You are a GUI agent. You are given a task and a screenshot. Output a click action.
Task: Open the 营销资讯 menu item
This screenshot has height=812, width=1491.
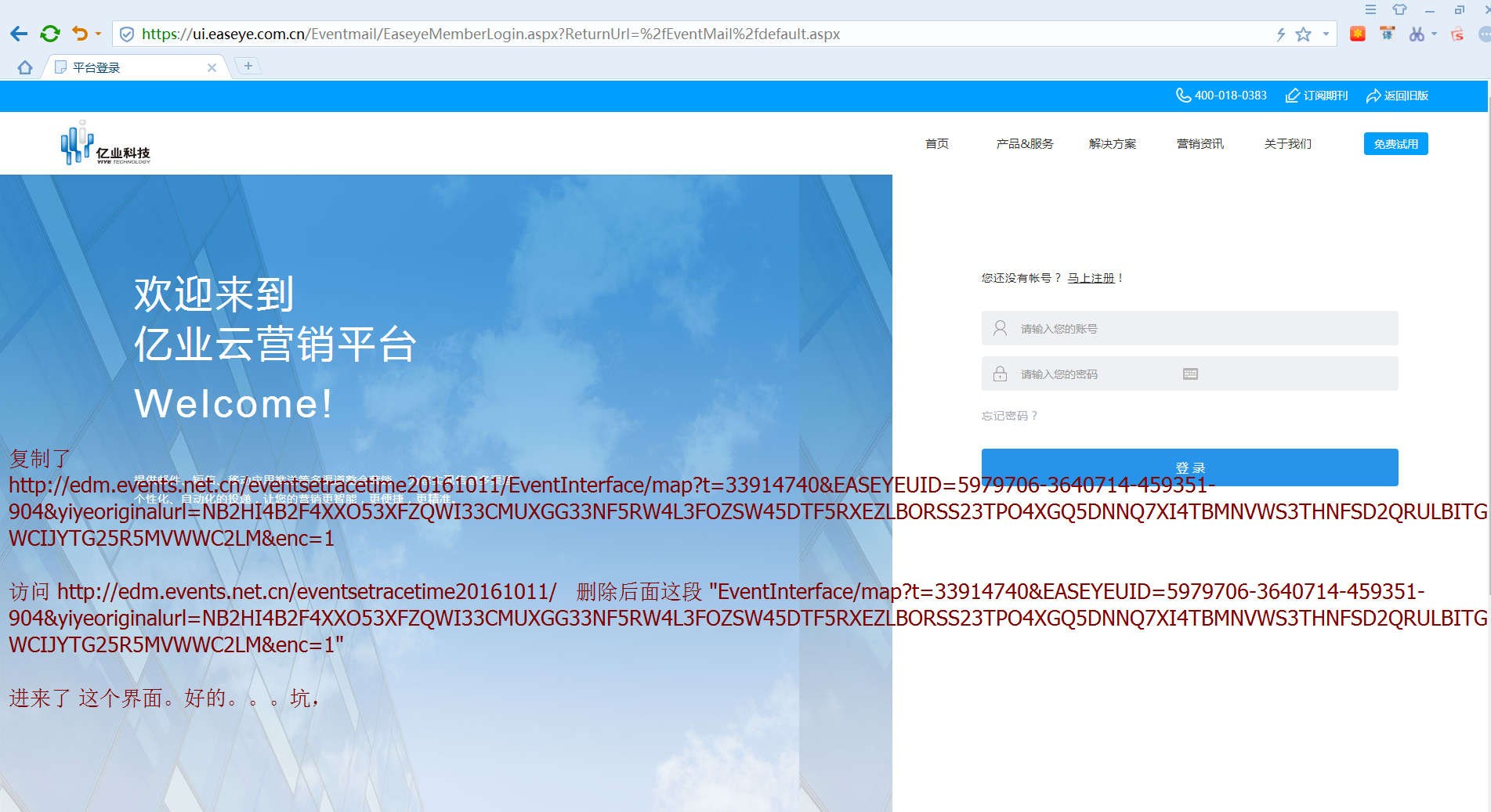pyautogui.click(x=1200, y=143)
